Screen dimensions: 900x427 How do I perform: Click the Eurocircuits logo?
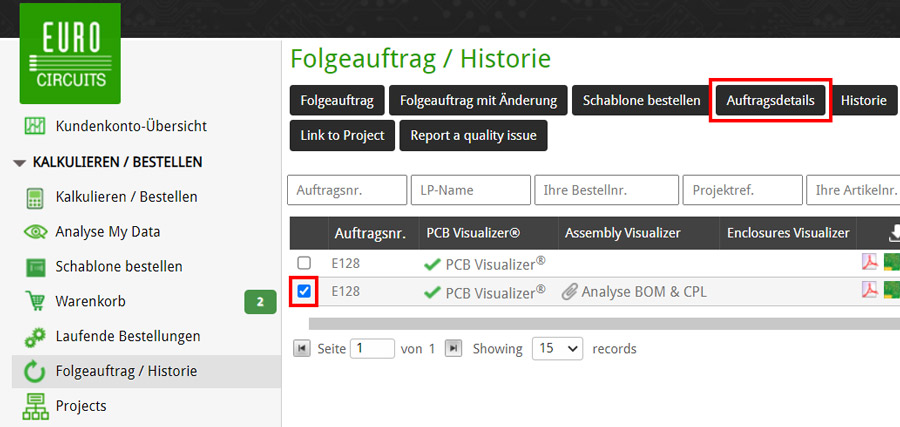(x=70, y=54)
